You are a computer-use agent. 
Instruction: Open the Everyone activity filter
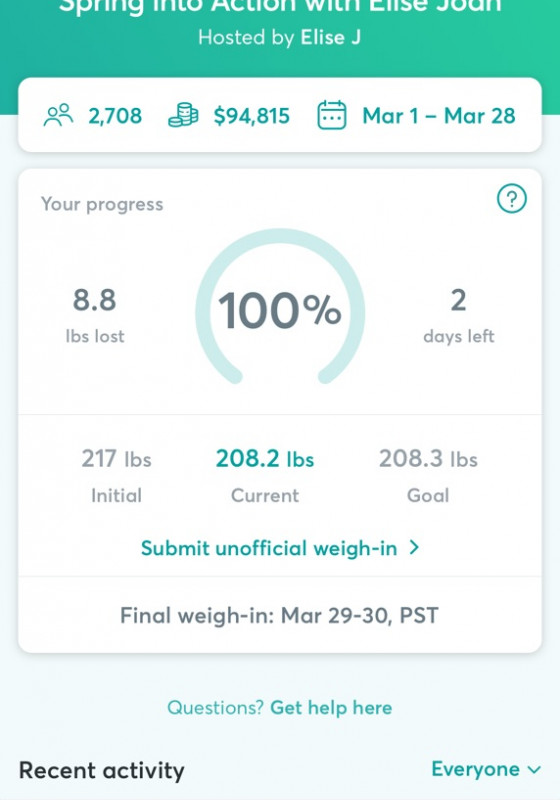(x=486, y=769)
